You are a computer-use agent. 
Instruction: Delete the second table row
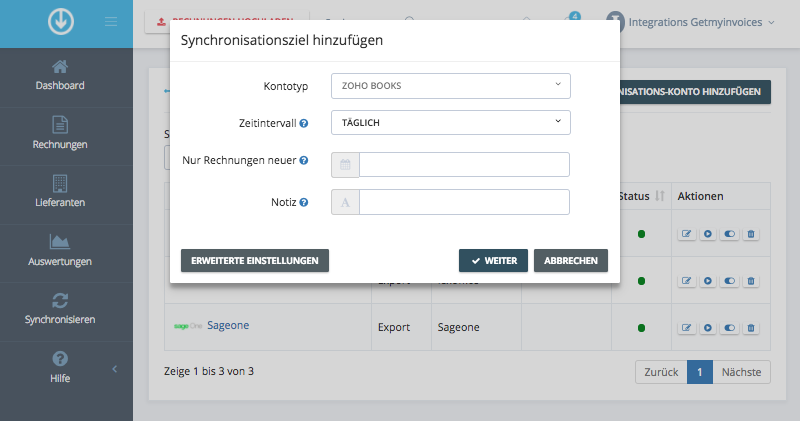(751, 281)
